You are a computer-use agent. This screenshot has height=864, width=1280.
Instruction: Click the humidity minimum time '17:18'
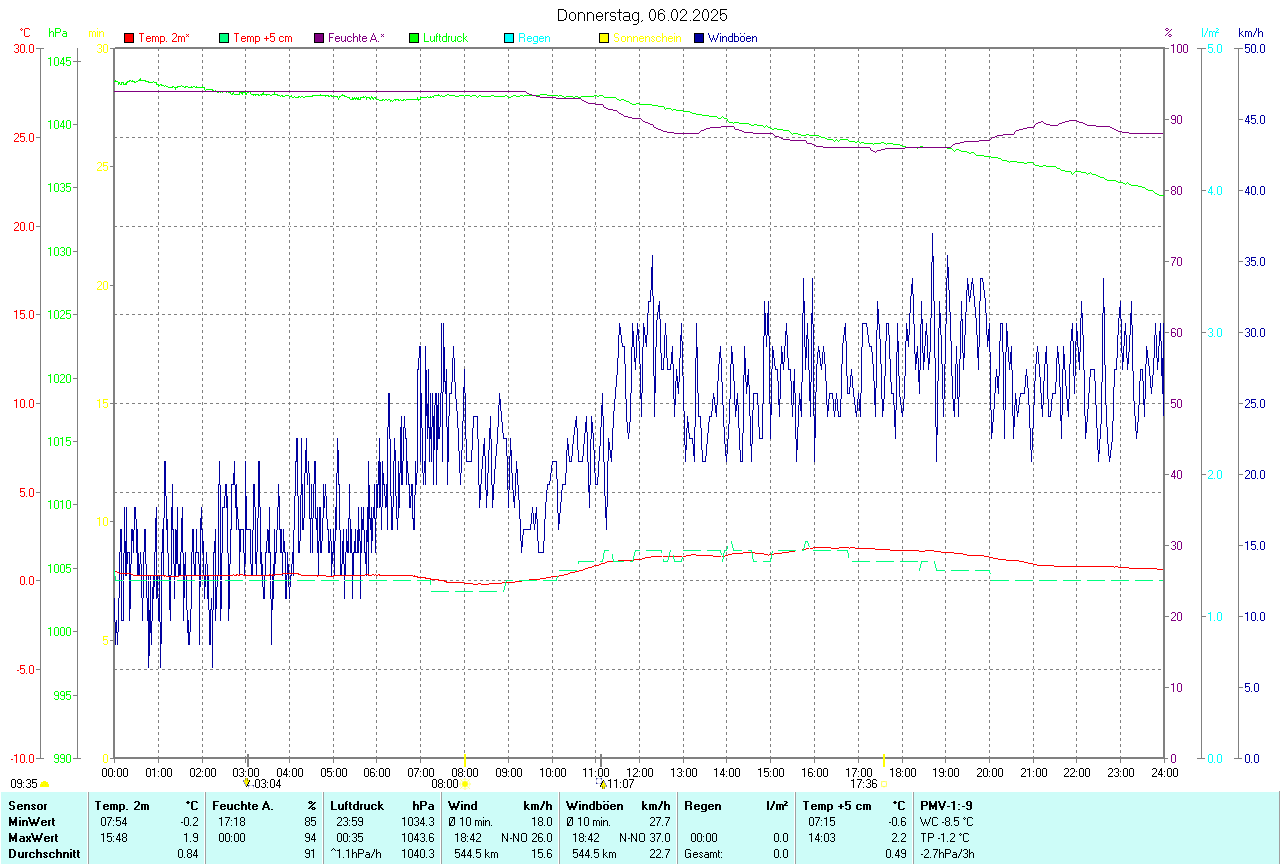click(x=231, y=822)
